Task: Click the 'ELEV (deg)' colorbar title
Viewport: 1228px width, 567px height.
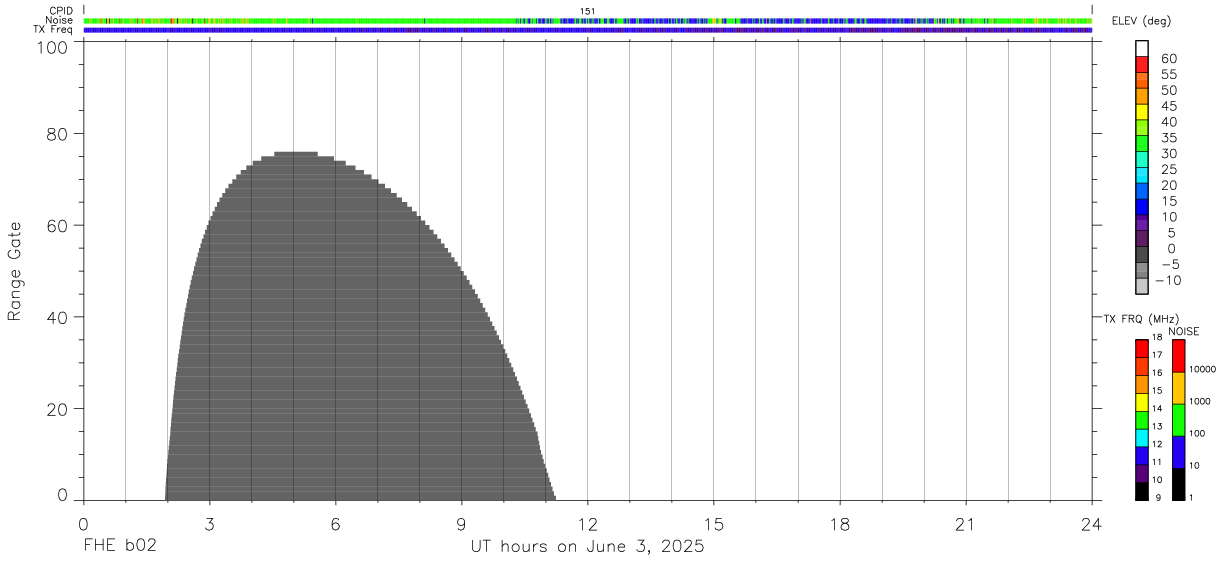Action: [x=1141, y=22]
